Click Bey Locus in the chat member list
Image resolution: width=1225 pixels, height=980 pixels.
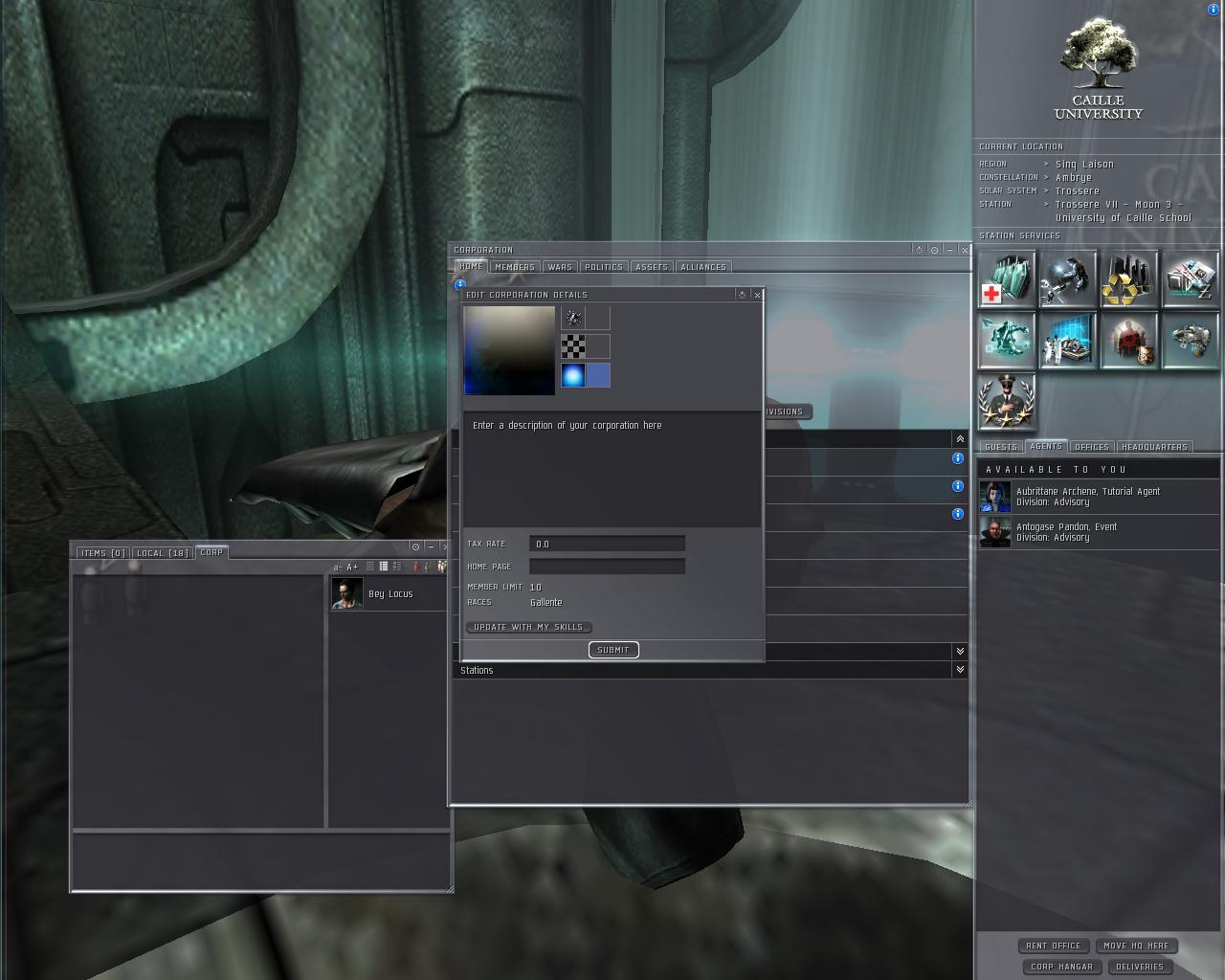(390, 594)
